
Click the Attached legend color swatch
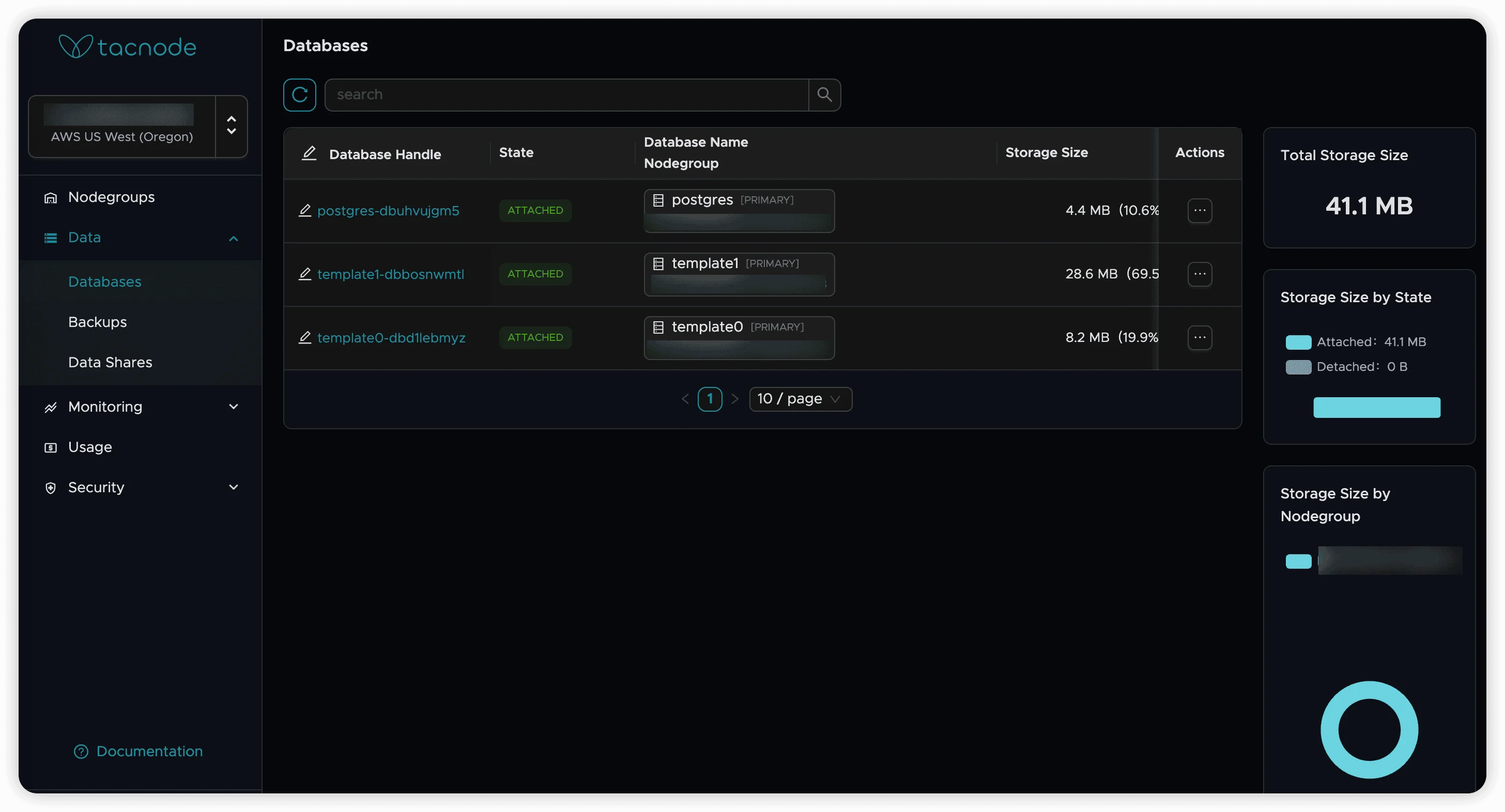[1298, 342]
